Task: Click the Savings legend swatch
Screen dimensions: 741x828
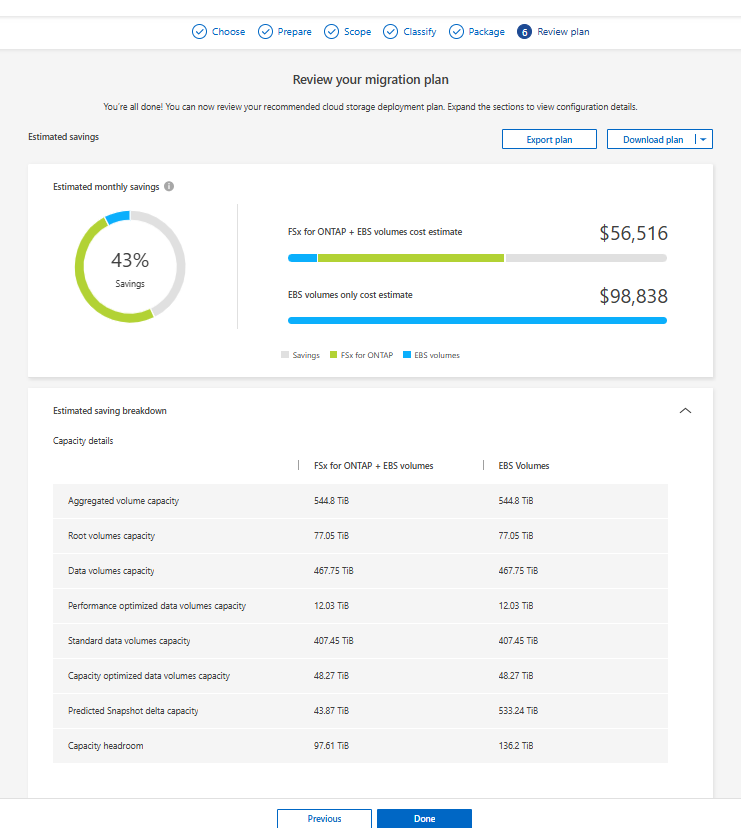Action: [x=286, y=354]
